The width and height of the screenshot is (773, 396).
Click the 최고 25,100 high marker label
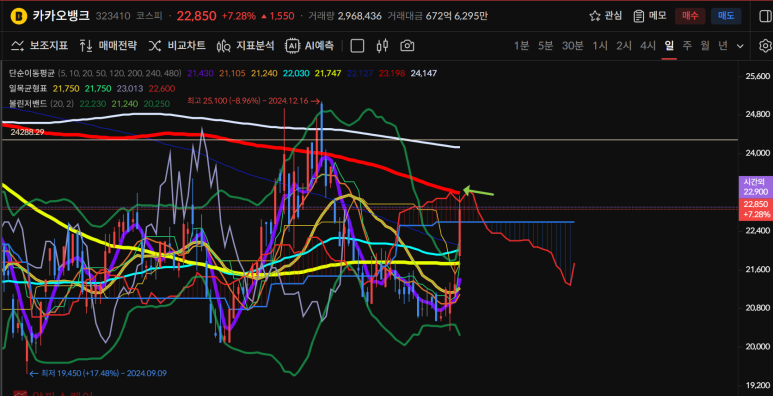[253, 101]
